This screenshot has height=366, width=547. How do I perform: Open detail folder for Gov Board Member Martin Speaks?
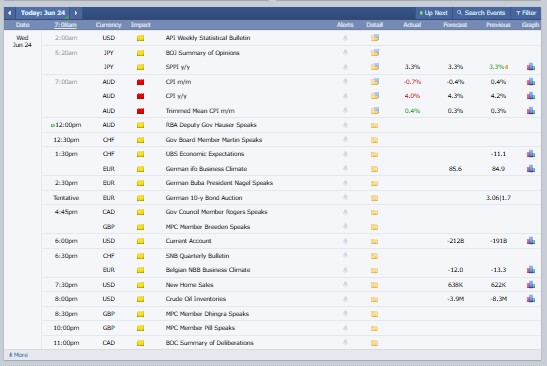(x=374, y=140)
